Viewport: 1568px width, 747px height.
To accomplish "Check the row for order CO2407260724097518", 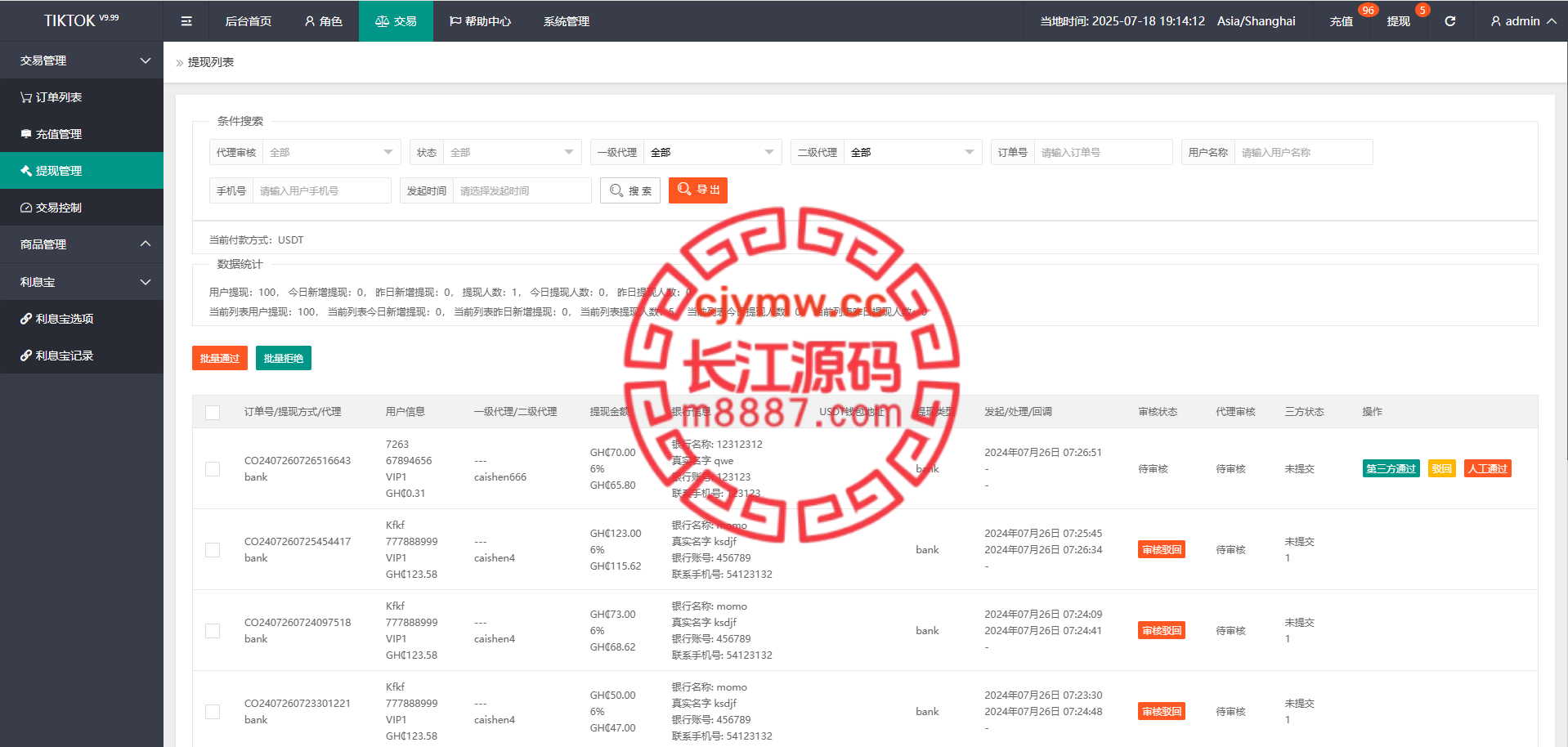I will point(213,631).
